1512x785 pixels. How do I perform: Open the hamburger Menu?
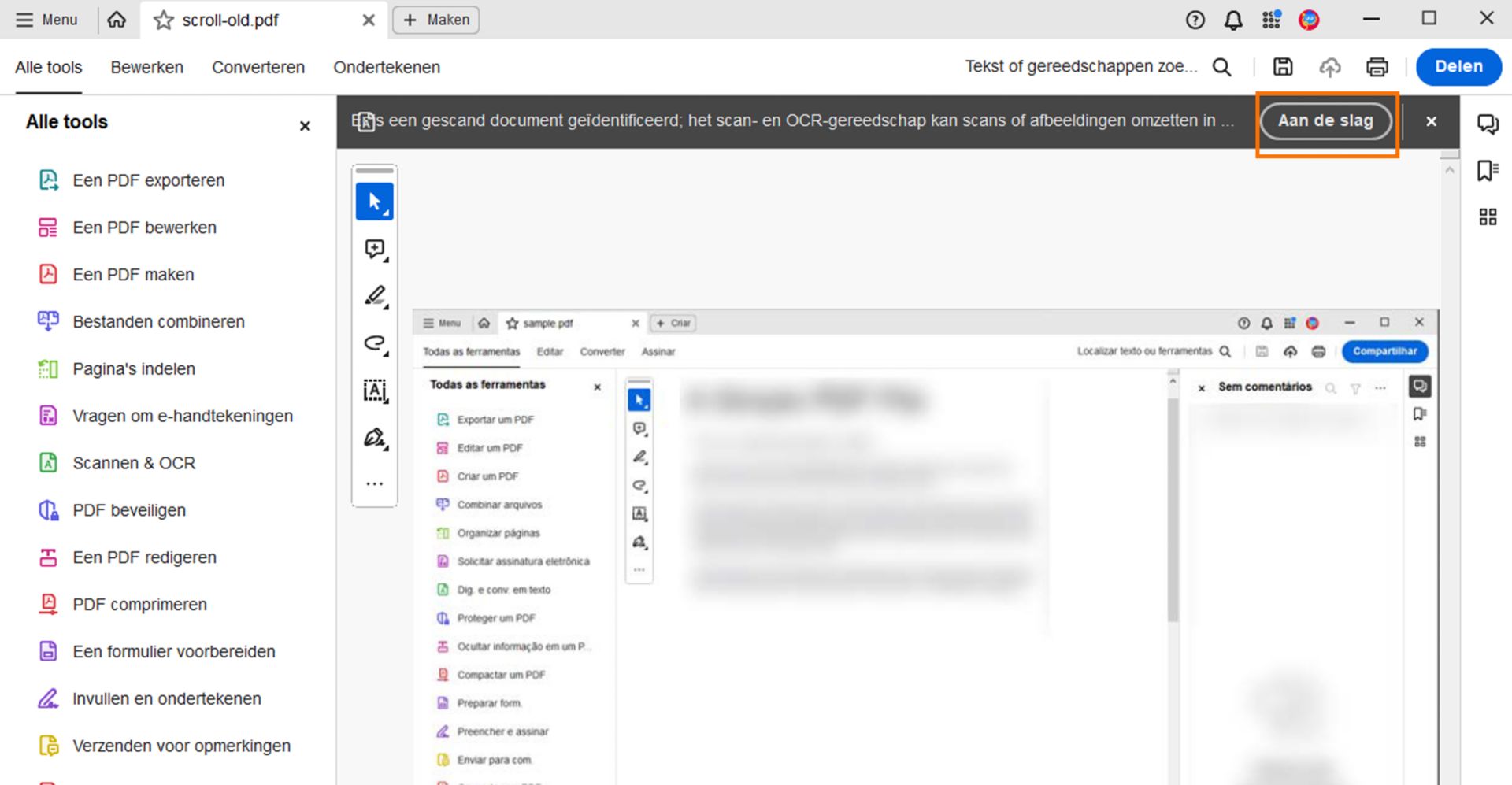(46, 20)
